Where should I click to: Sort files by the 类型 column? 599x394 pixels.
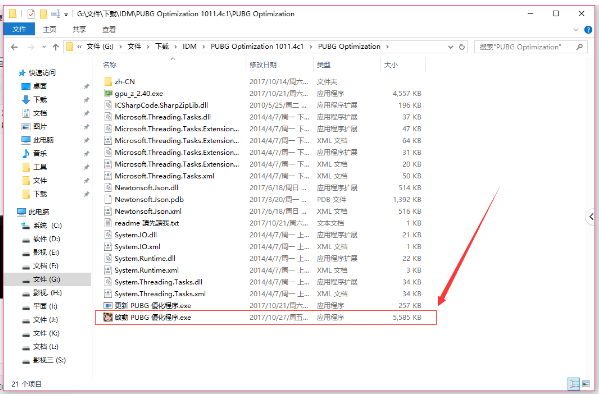click(324, 65)
